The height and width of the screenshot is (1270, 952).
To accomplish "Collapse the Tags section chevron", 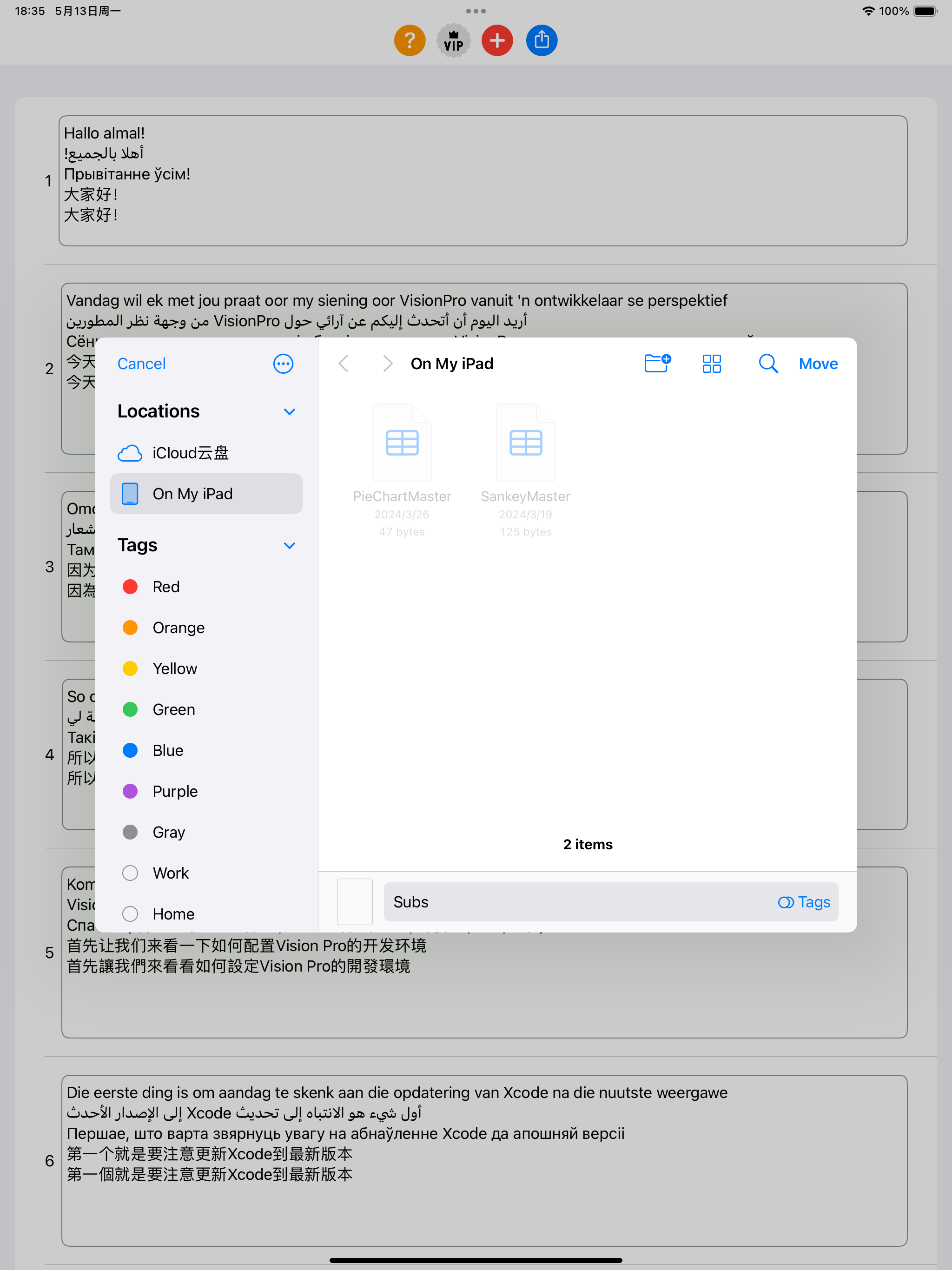I will tap(290, 545).
